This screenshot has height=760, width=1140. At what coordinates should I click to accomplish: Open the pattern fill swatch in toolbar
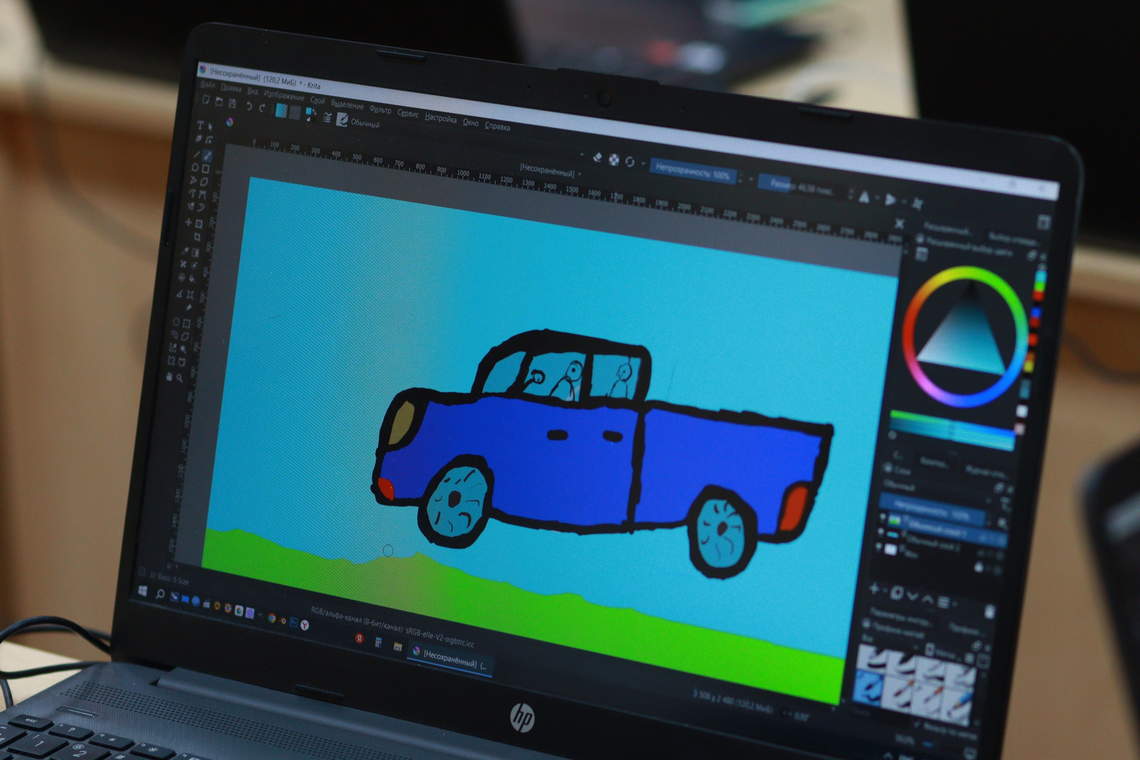coord(294,113)
